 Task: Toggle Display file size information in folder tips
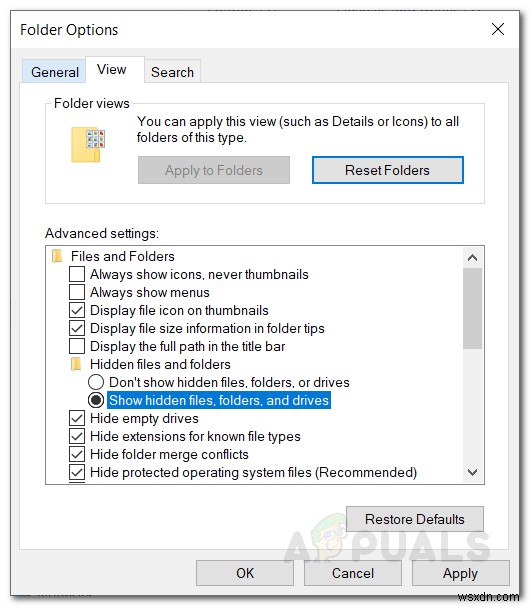coord(77,328)
